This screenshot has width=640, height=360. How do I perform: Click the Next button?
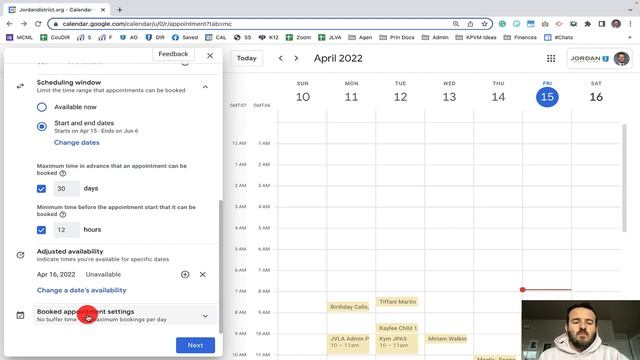click(x=196, y=345)
